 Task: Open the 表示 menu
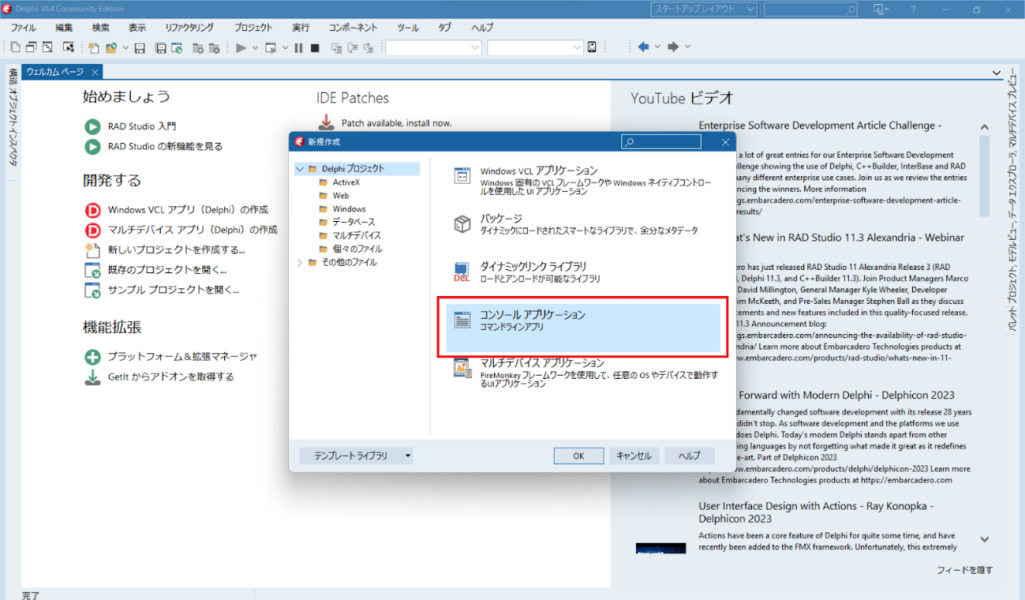coord(137,27)
